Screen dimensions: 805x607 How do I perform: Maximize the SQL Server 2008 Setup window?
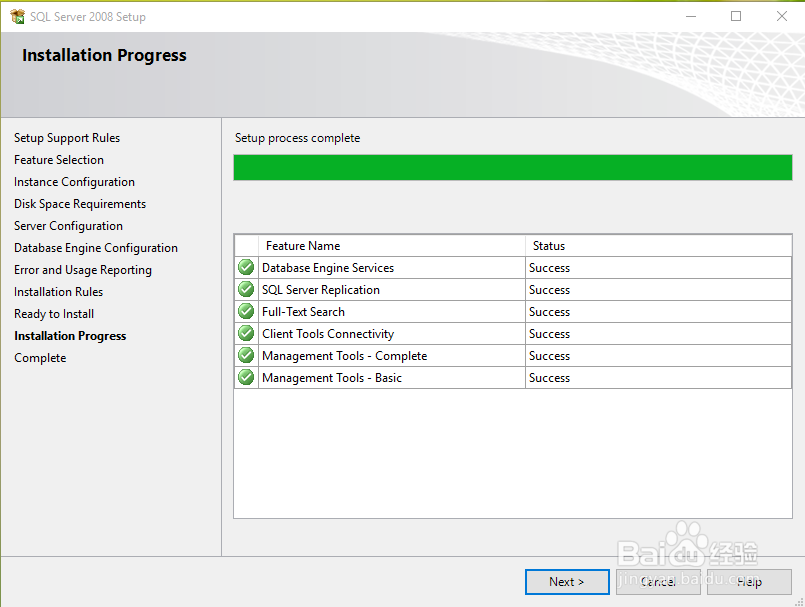tap(736, 16)
